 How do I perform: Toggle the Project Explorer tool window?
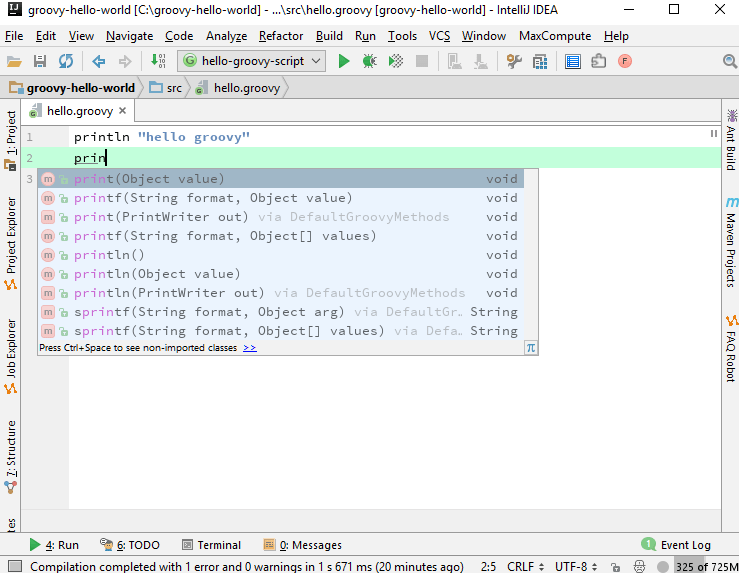(x=10, y=243)
